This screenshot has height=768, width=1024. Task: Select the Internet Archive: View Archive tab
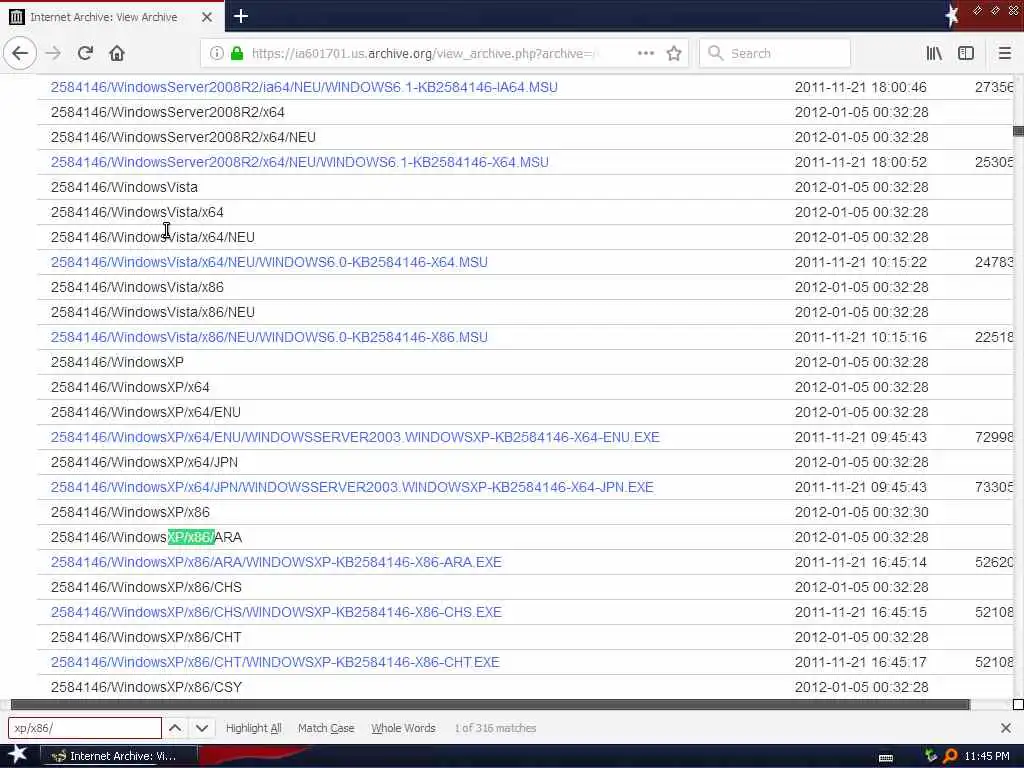point(112,16)
